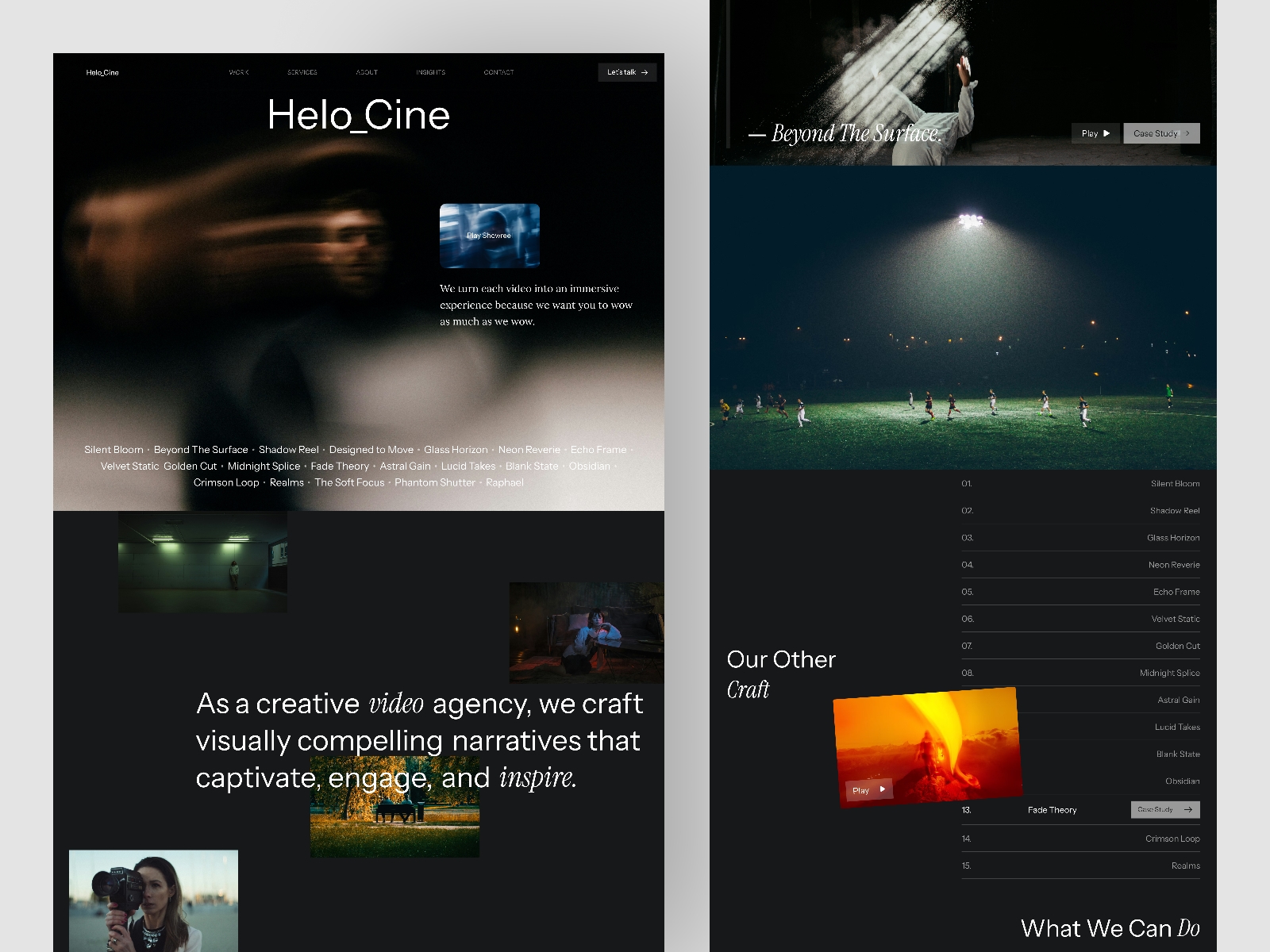Click Phantom Shutter in hero project names
Screen dimensions: 1270x952
coord(434,482)
